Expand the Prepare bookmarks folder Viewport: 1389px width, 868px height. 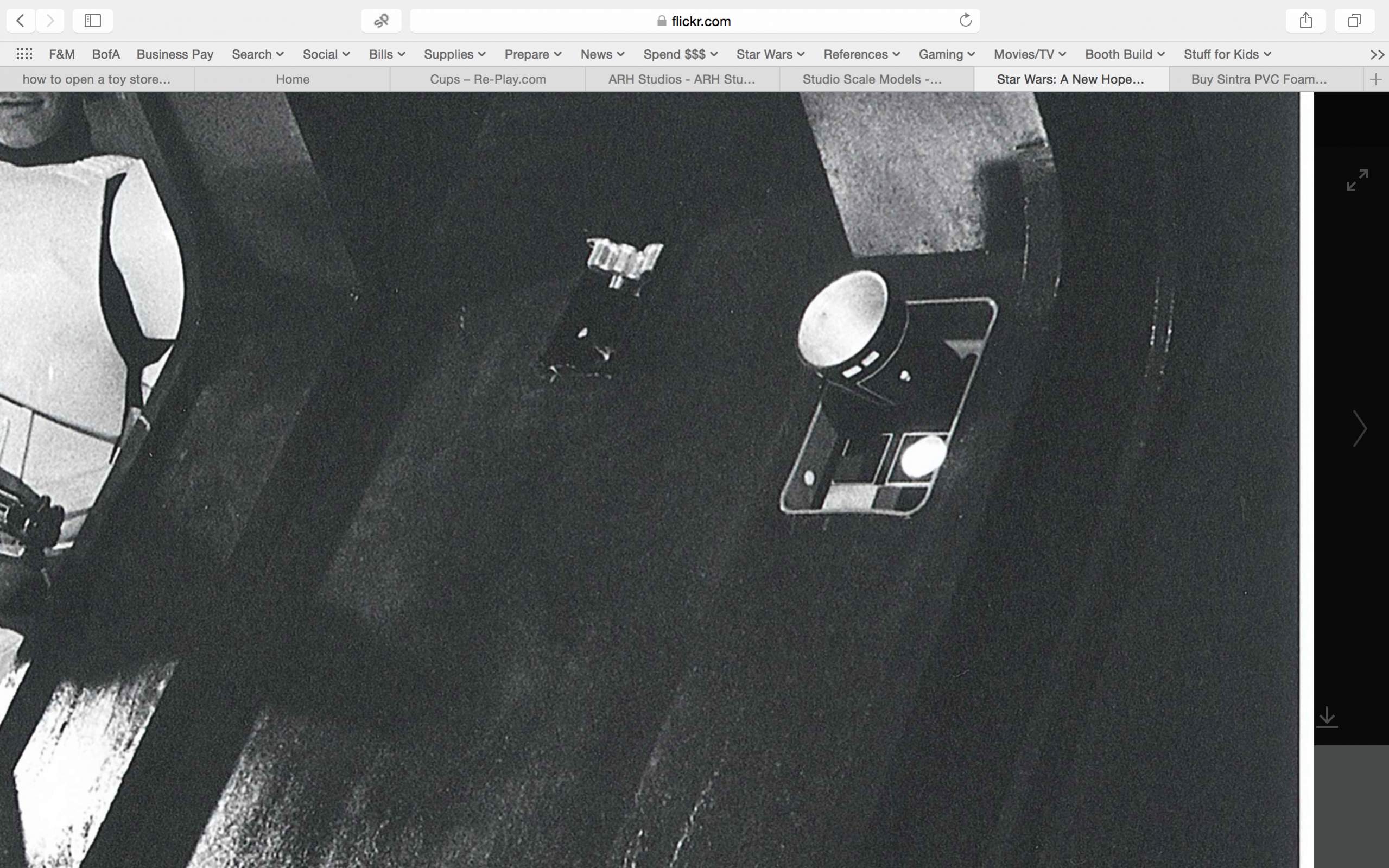coord(532,54)
